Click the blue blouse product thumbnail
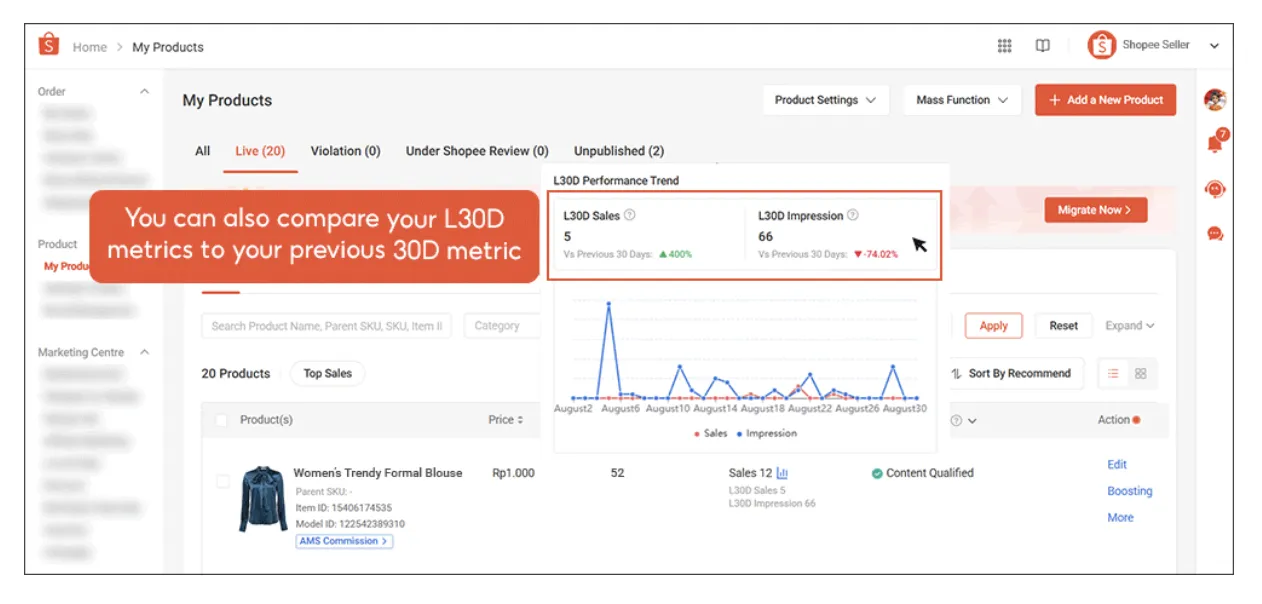The height and width of the screenshot is (604, 1262). (x=263, y=498)
